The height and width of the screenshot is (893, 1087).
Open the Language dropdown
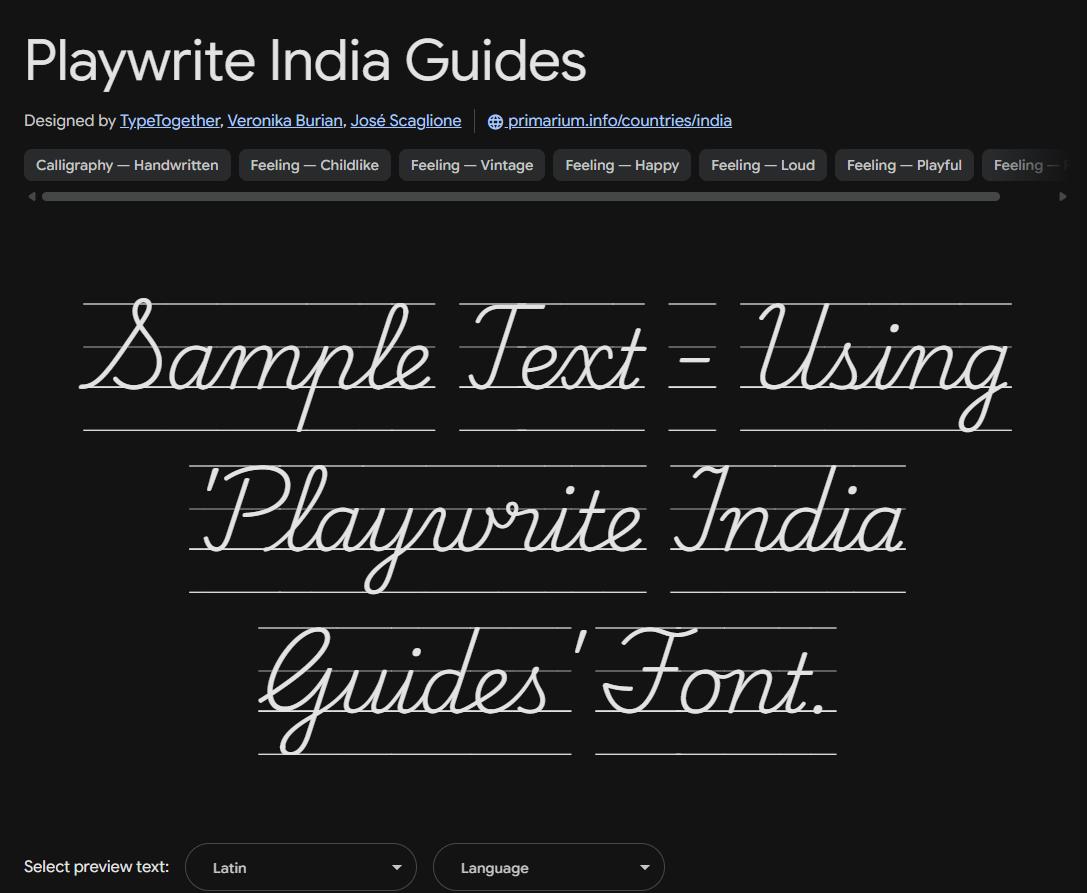tap(548, 867)
